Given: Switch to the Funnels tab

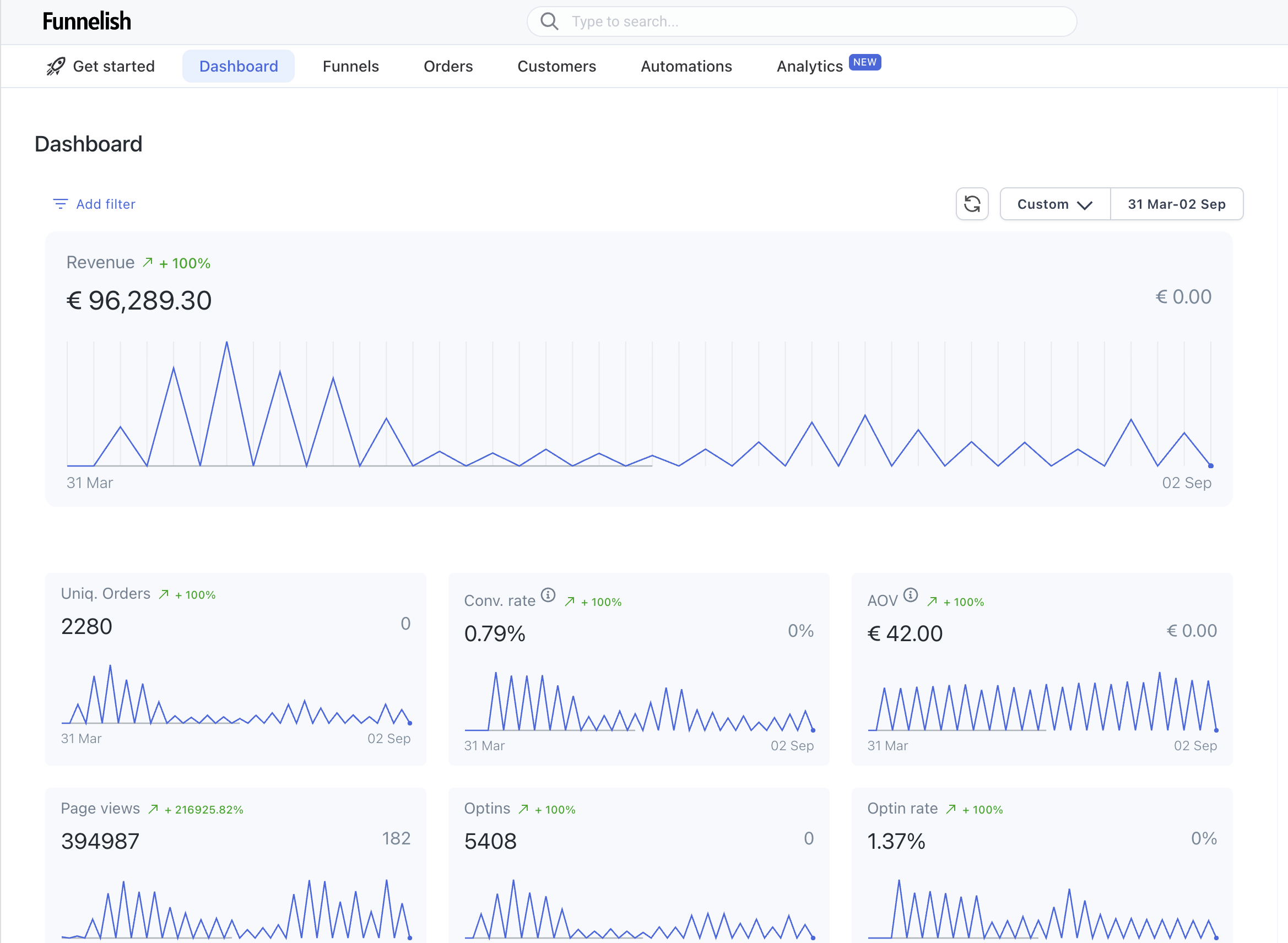Looking at the screenshot, I should [x=350, y=66].
